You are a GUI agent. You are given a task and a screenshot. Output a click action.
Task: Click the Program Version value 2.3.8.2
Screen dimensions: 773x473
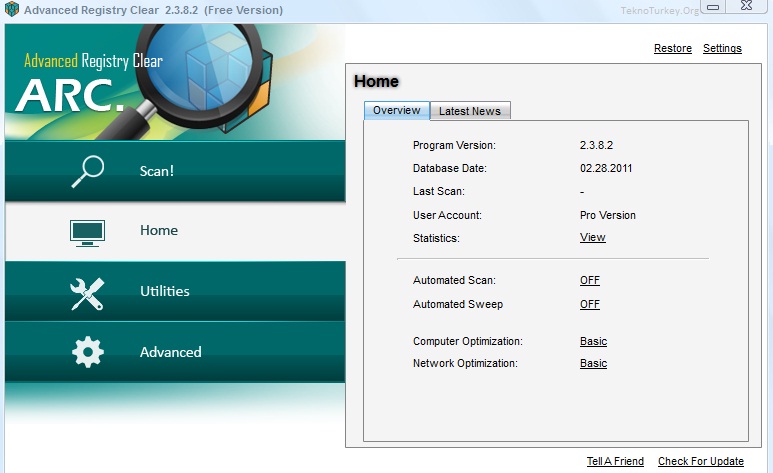click(597, 146)
